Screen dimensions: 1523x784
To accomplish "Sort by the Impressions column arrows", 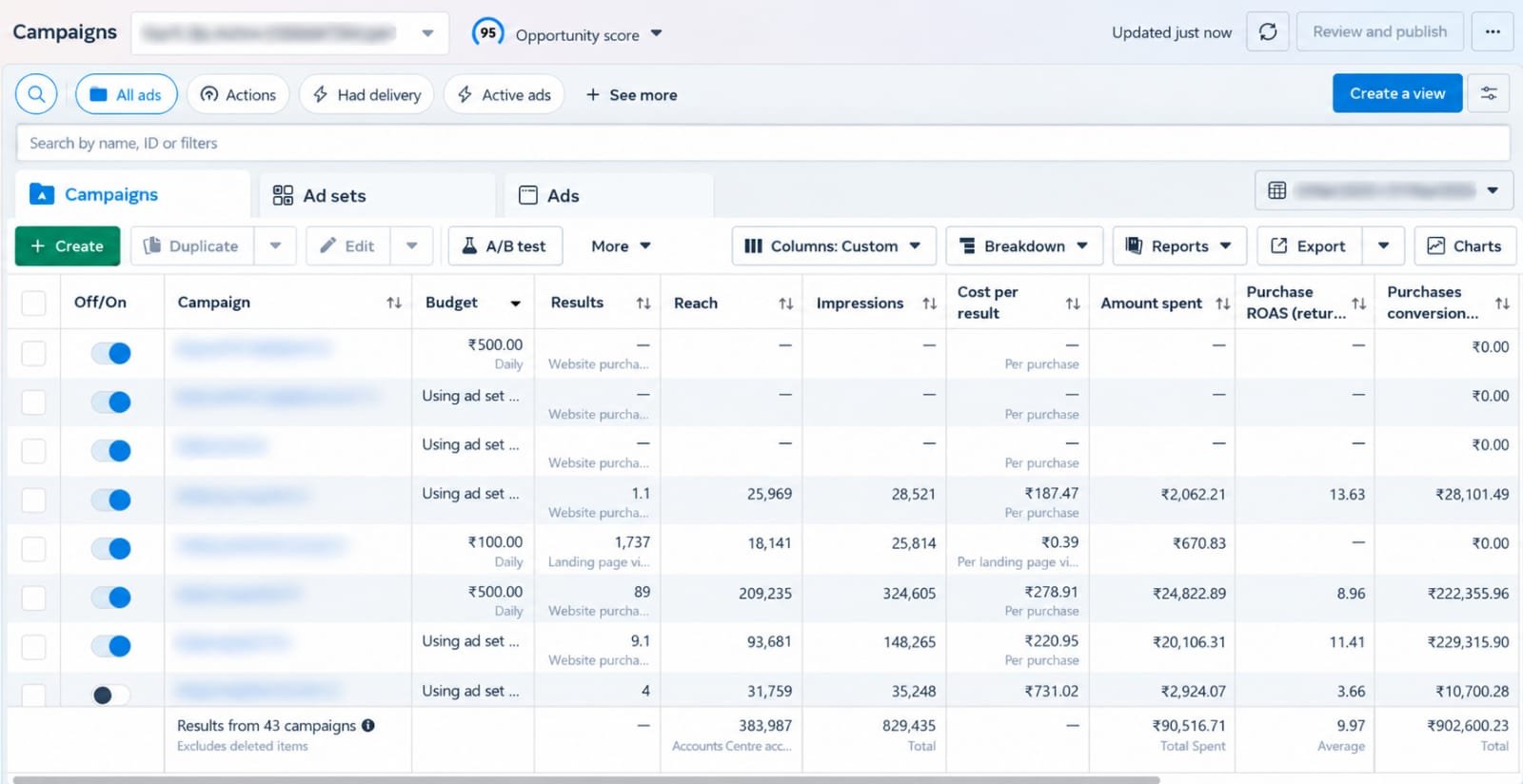I will [x=929, y=303].
